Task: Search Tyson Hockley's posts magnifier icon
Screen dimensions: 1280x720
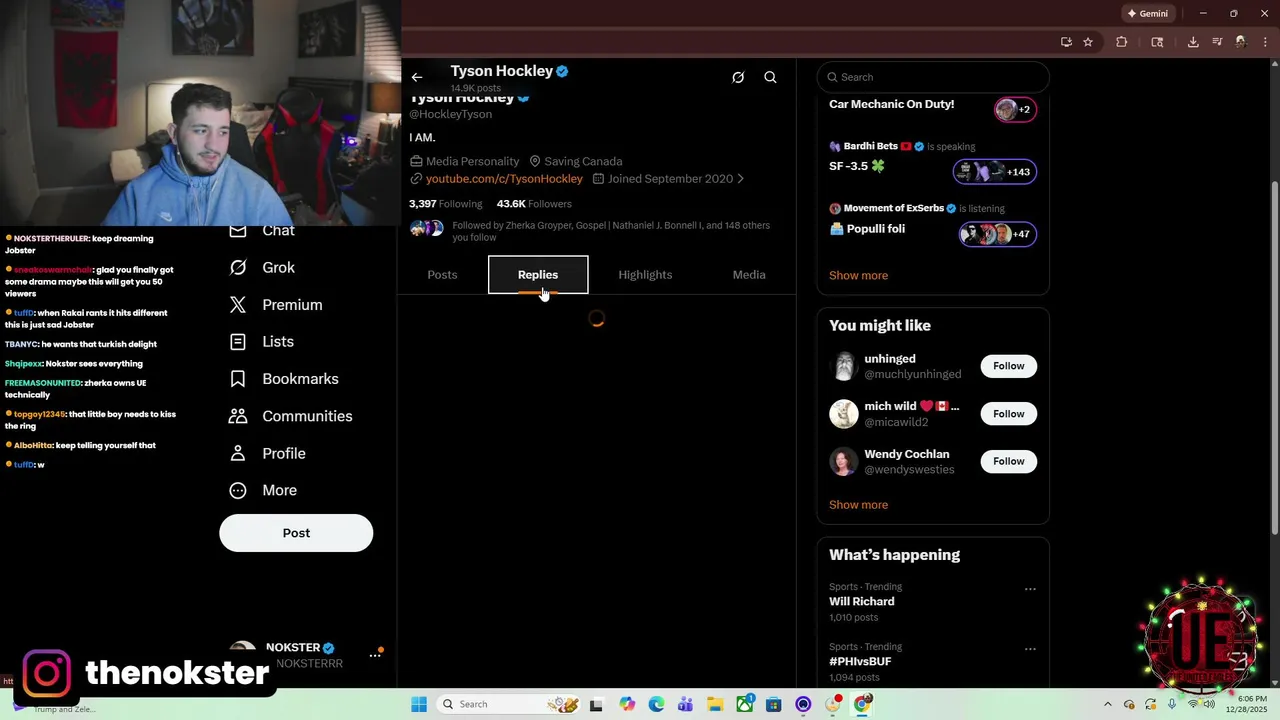Action: coord(770,77)
